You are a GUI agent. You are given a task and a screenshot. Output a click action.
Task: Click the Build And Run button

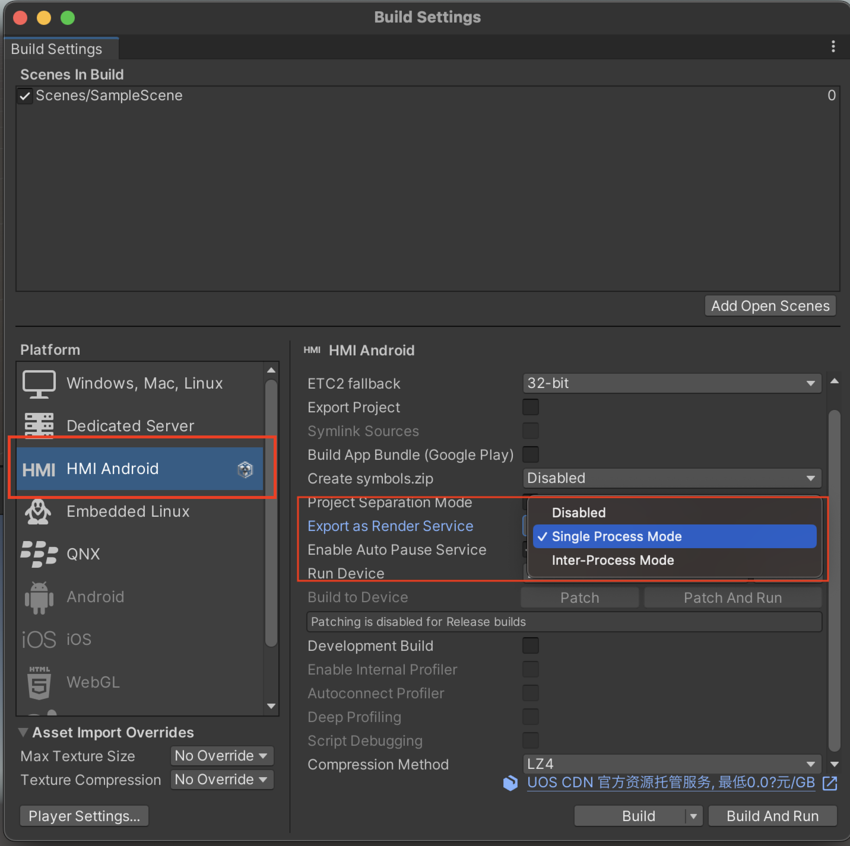click(772, 815)
